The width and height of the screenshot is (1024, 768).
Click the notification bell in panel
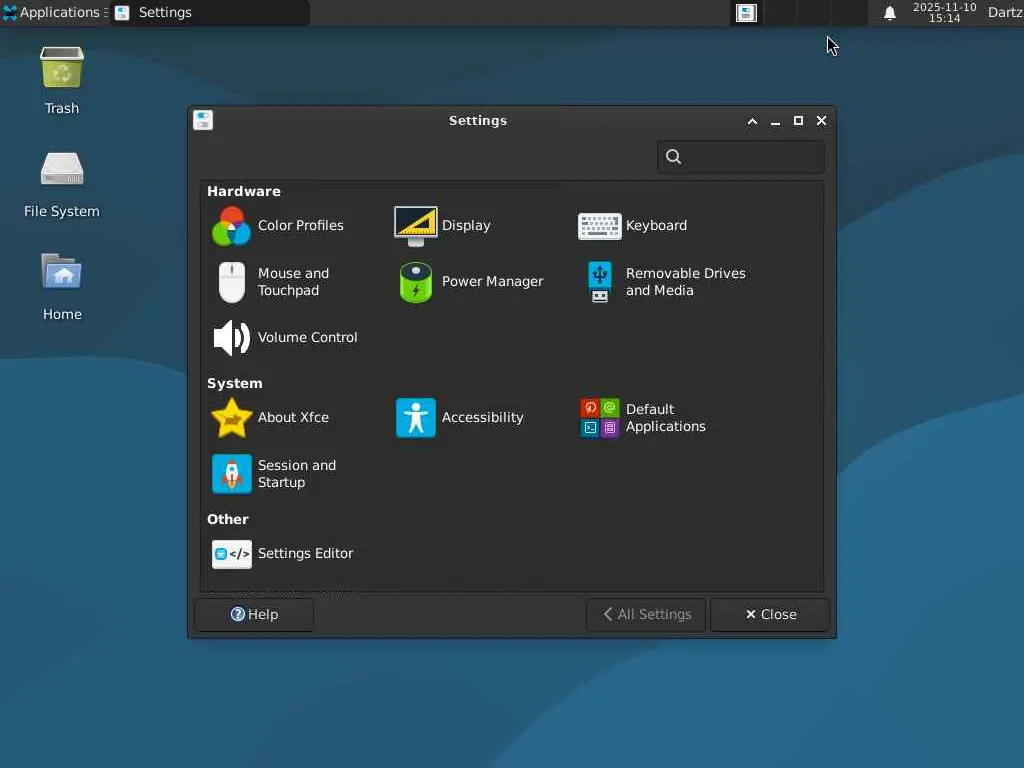click(889, 13)
